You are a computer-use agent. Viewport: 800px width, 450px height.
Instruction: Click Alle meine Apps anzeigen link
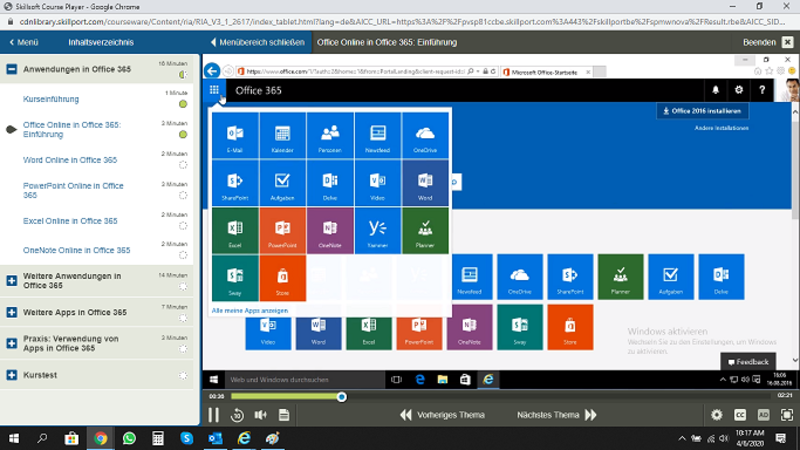249,310
